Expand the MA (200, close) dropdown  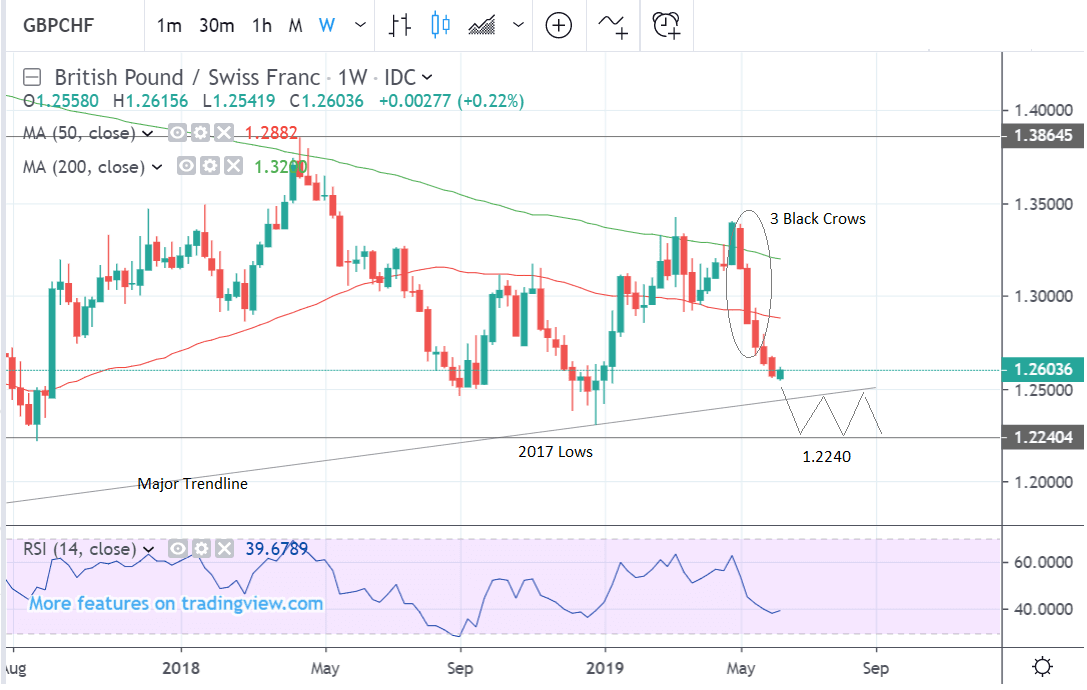coord(156,168)
